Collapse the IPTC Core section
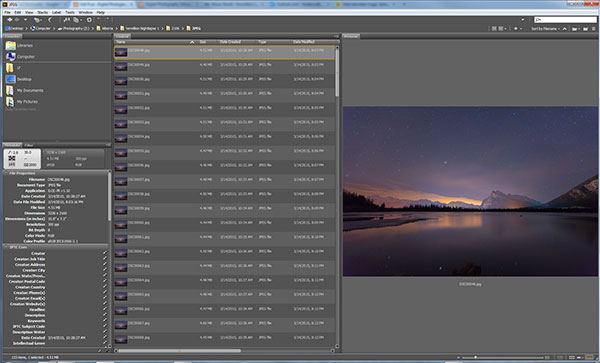 [x=6, y=247]
